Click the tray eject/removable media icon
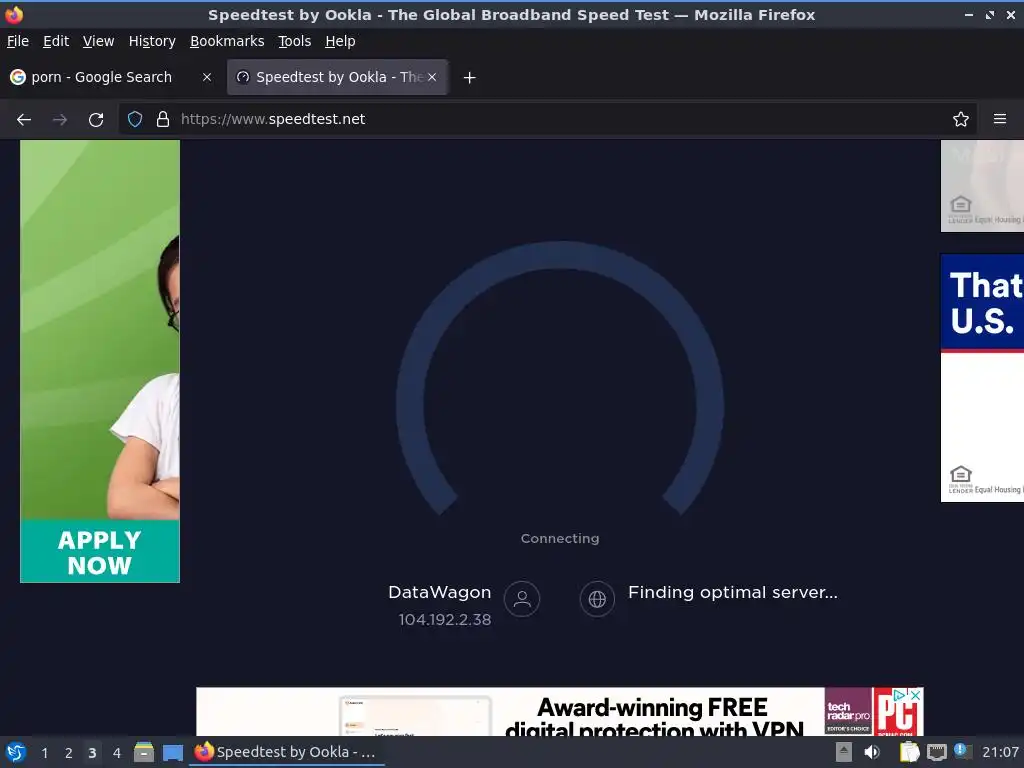The width and height of the screenshot is (1024, 768). [844, 752]
